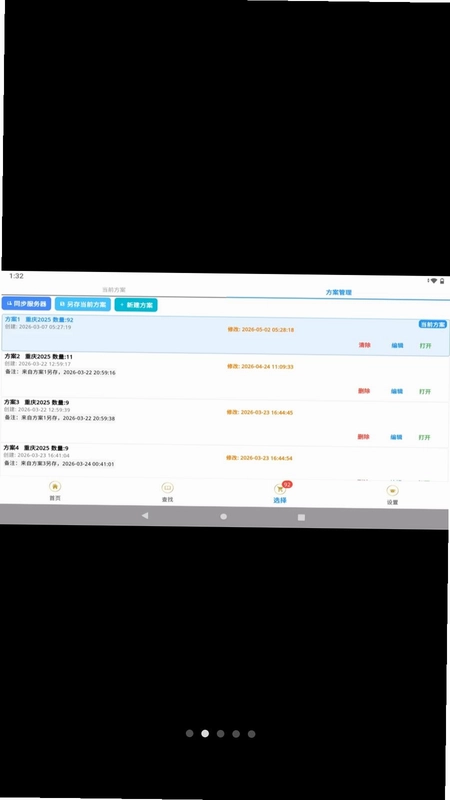This screenshot has width=450, height=800.
Task: Click 打开 on the 方案3 row
Action: pyautogui.click(x=424, y=438)
